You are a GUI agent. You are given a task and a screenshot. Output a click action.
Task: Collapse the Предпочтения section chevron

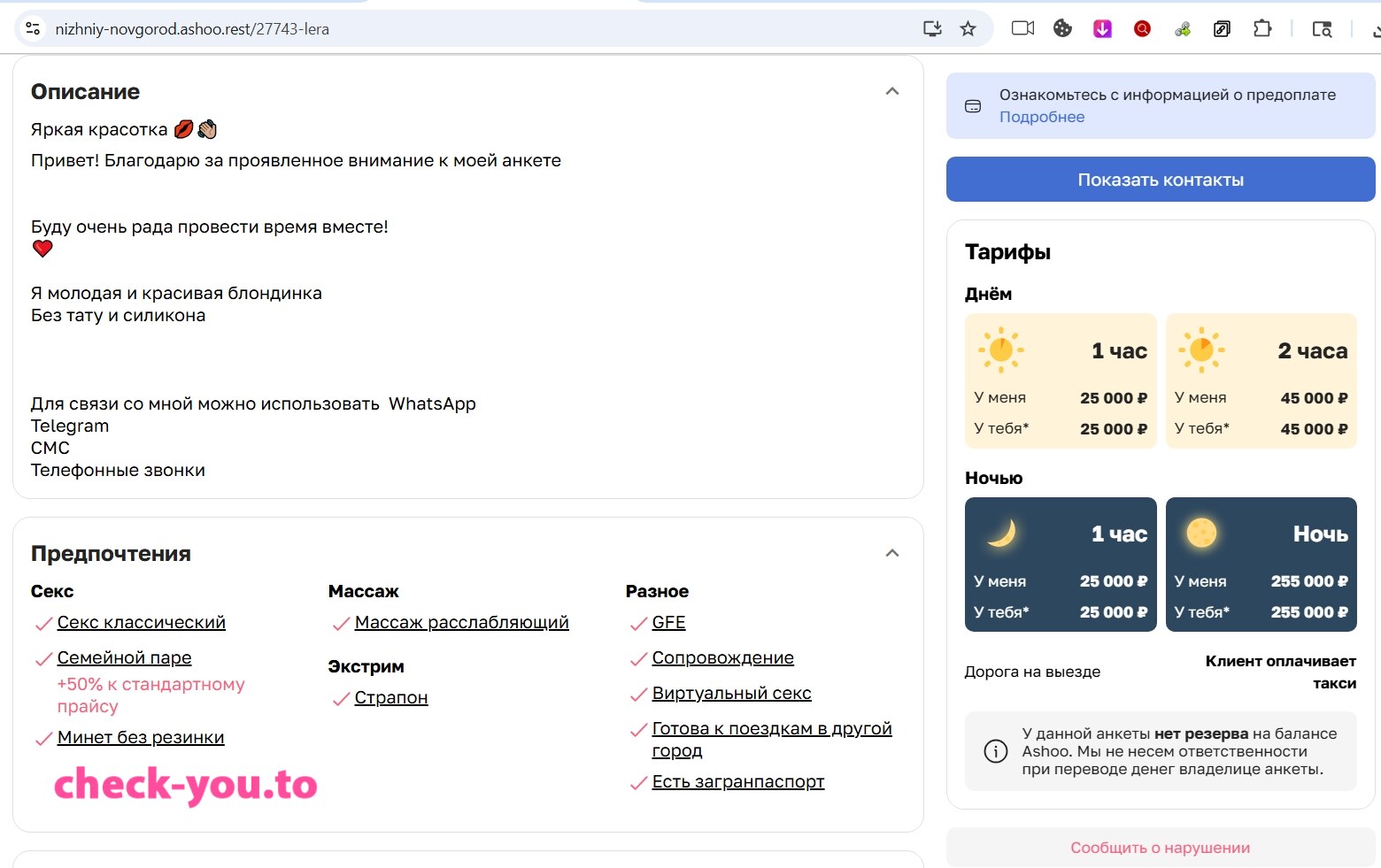click(892, 553)
